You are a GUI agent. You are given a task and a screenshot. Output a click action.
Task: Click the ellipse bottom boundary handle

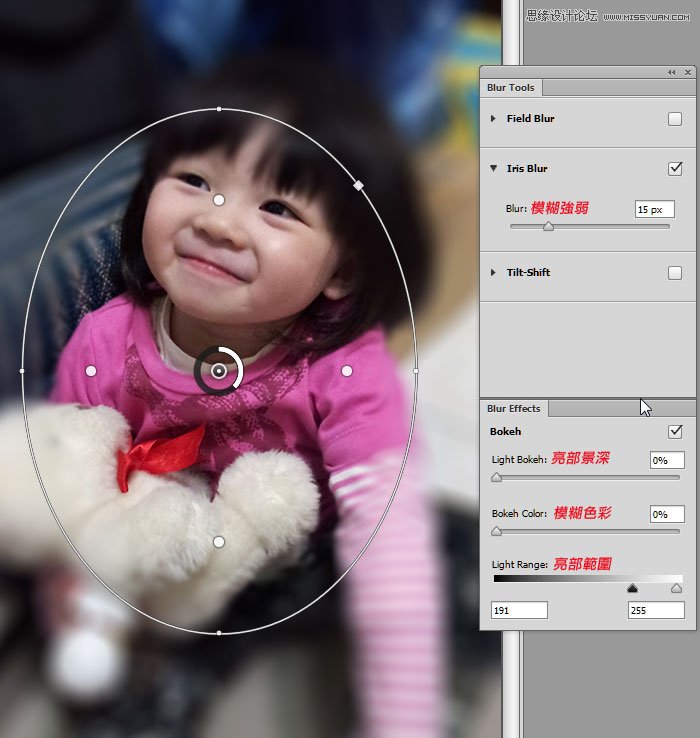point(219,633)
